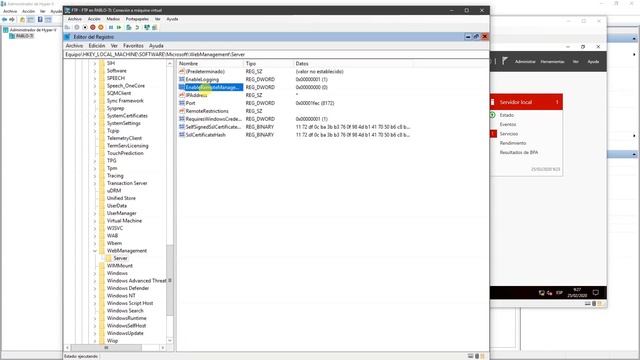Expand the Tracing registry key
This screenshot has width=640, height=360.
click(x=95, y=176)
